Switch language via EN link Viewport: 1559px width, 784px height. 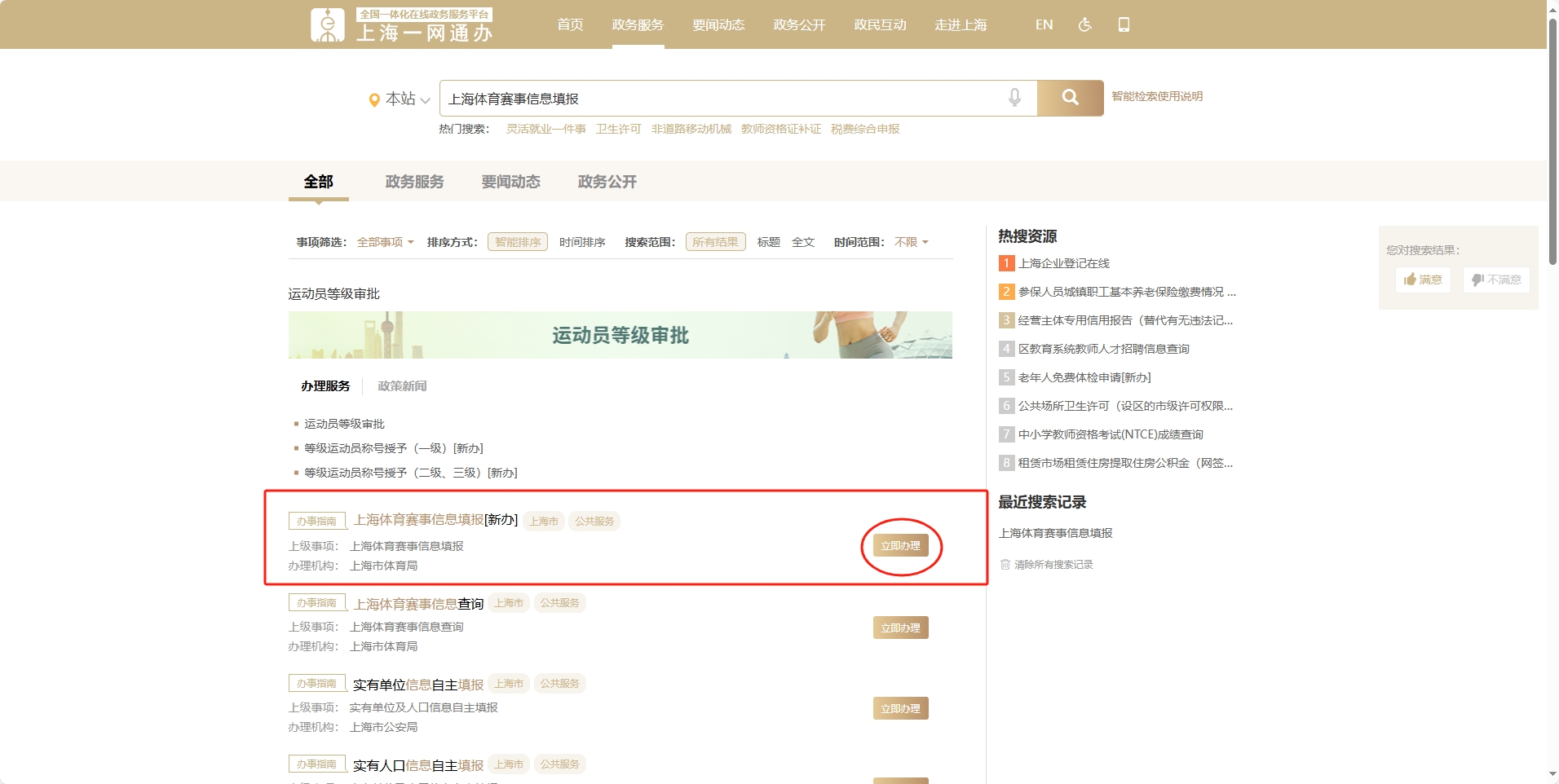1044,24
